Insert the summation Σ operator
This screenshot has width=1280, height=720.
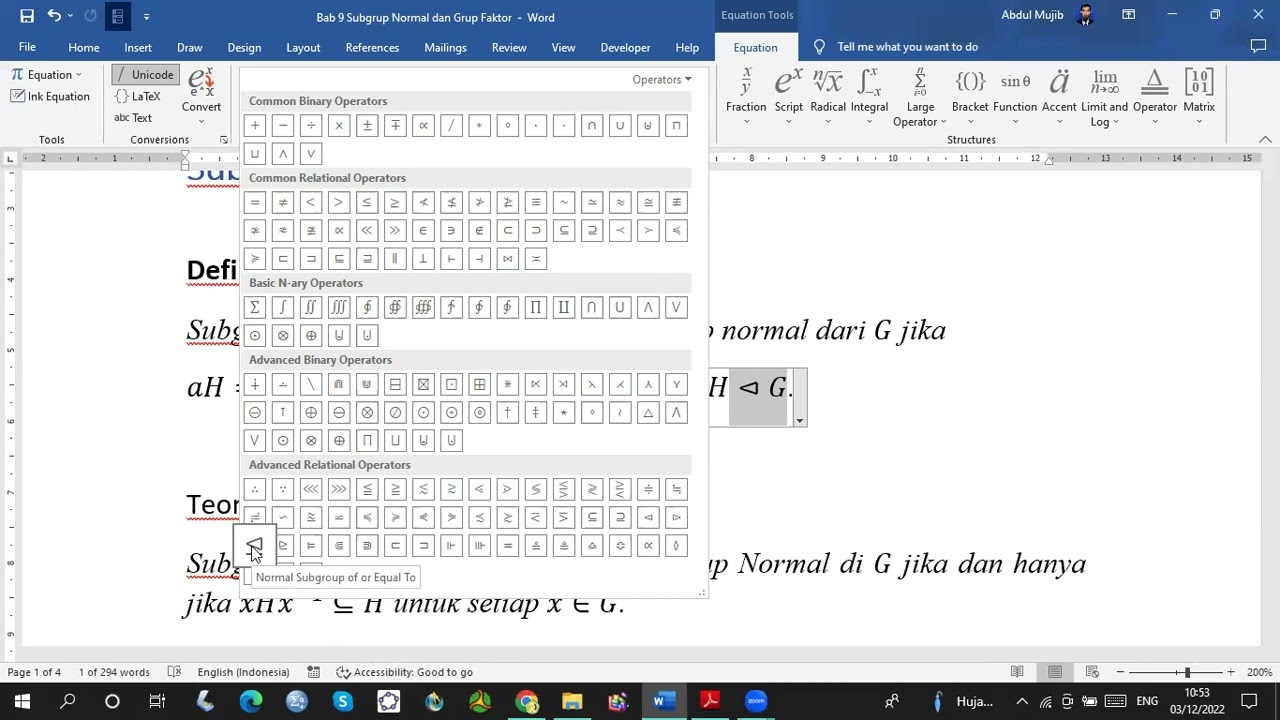pos(255,307)
